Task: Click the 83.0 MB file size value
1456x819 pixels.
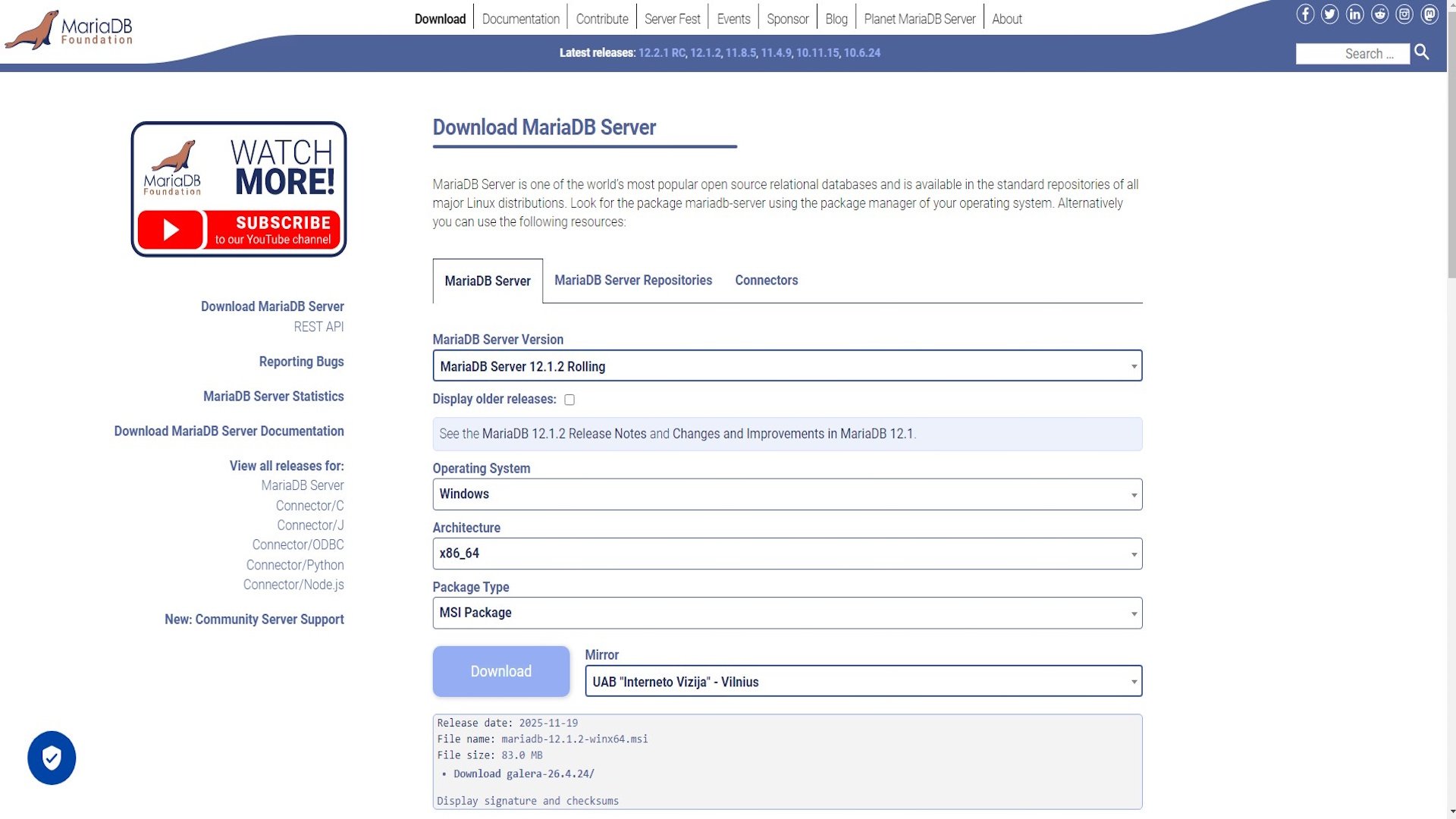Action: (522, 755)
